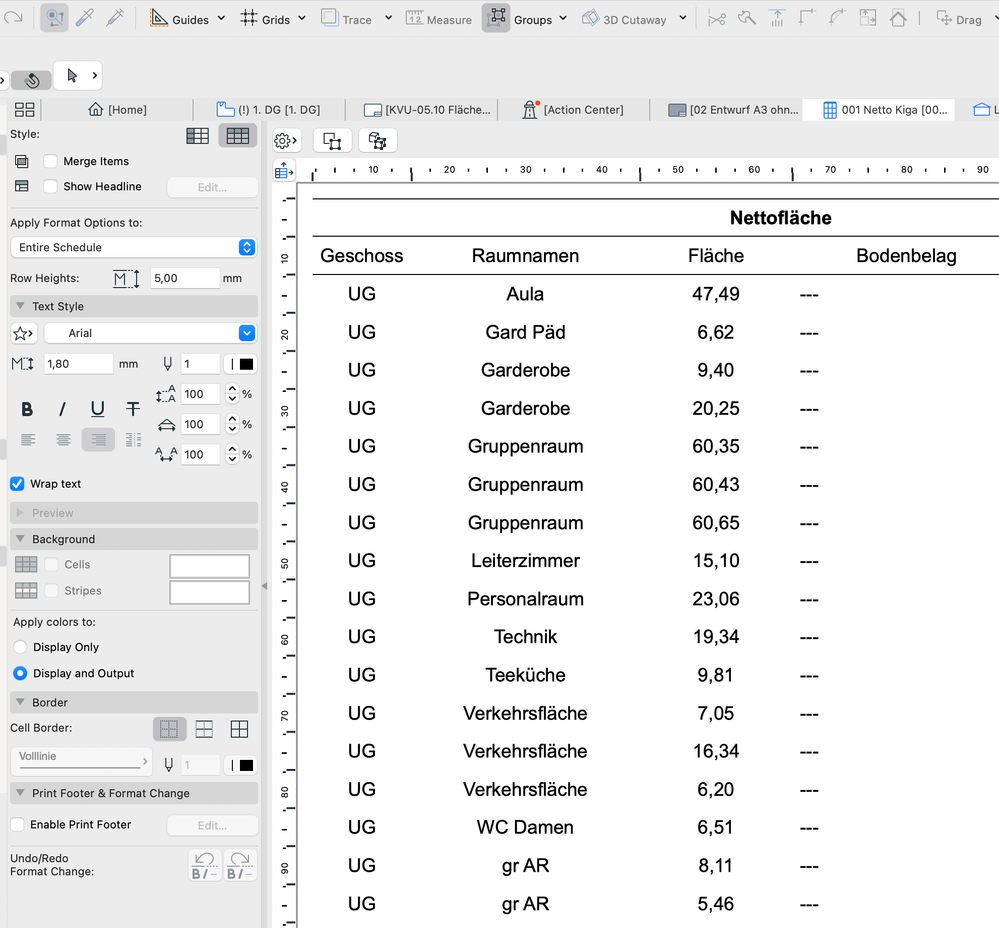999x928 pixels.
Task: Open the Volllinie line type dropdown
Action: pyautogui.click(x=82, y=761)
